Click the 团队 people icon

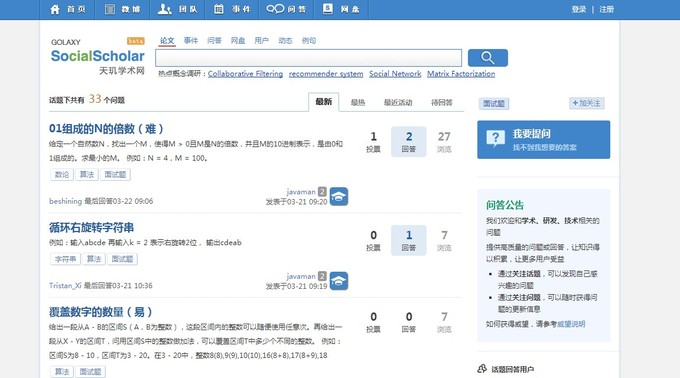pos(164,9)
